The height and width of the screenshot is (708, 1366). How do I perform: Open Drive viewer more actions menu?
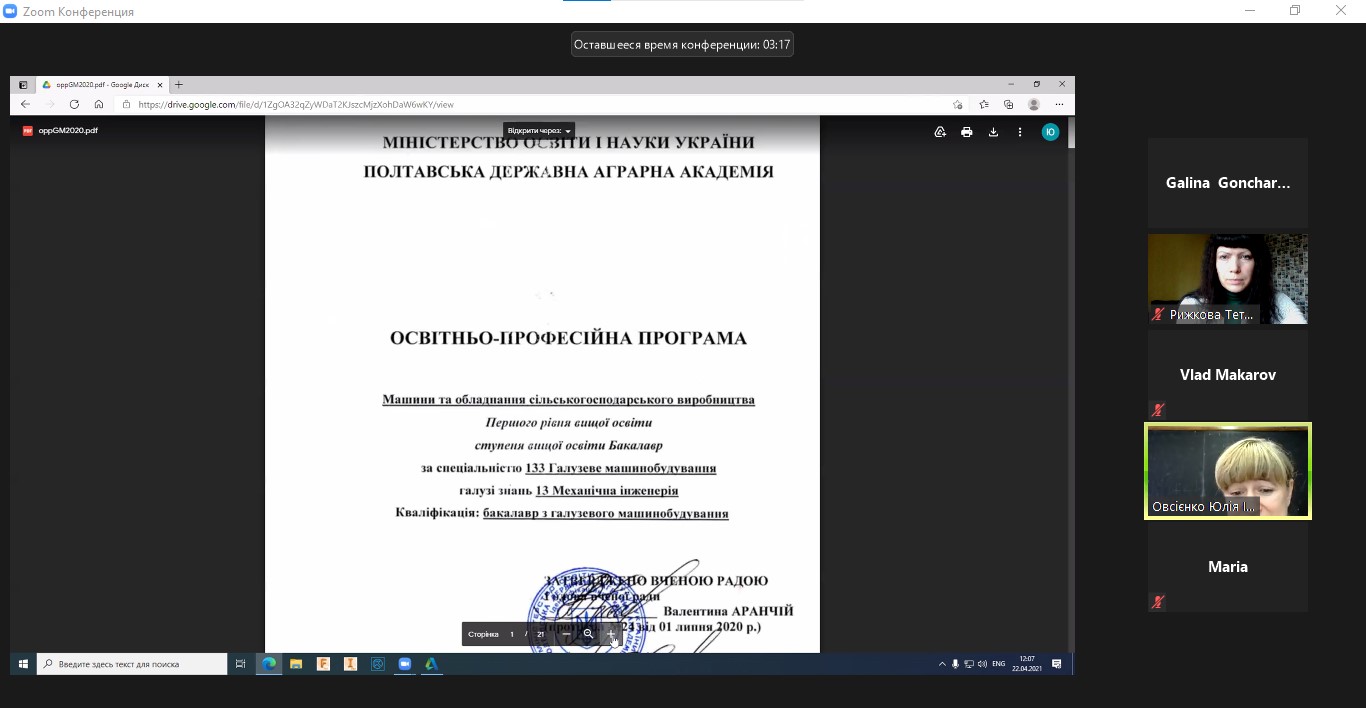(1020, 132)
